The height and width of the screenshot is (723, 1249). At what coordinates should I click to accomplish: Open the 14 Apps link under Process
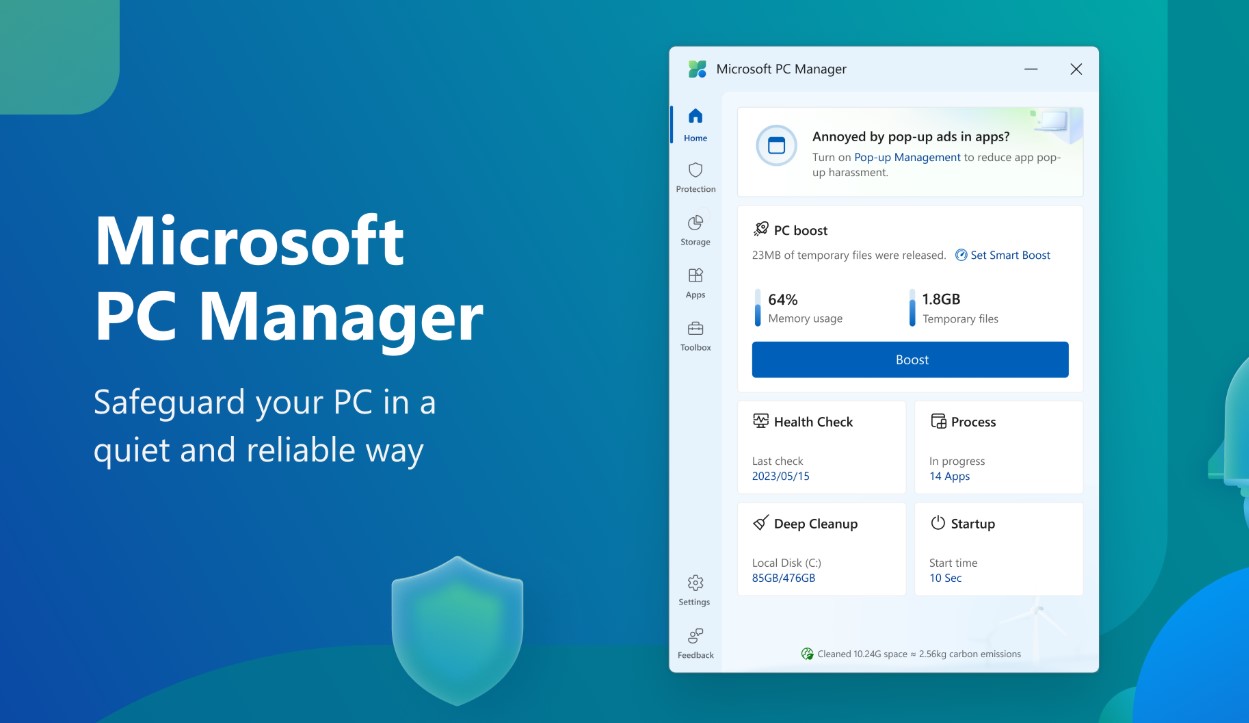pyautogui.click(x=948, y=476)
